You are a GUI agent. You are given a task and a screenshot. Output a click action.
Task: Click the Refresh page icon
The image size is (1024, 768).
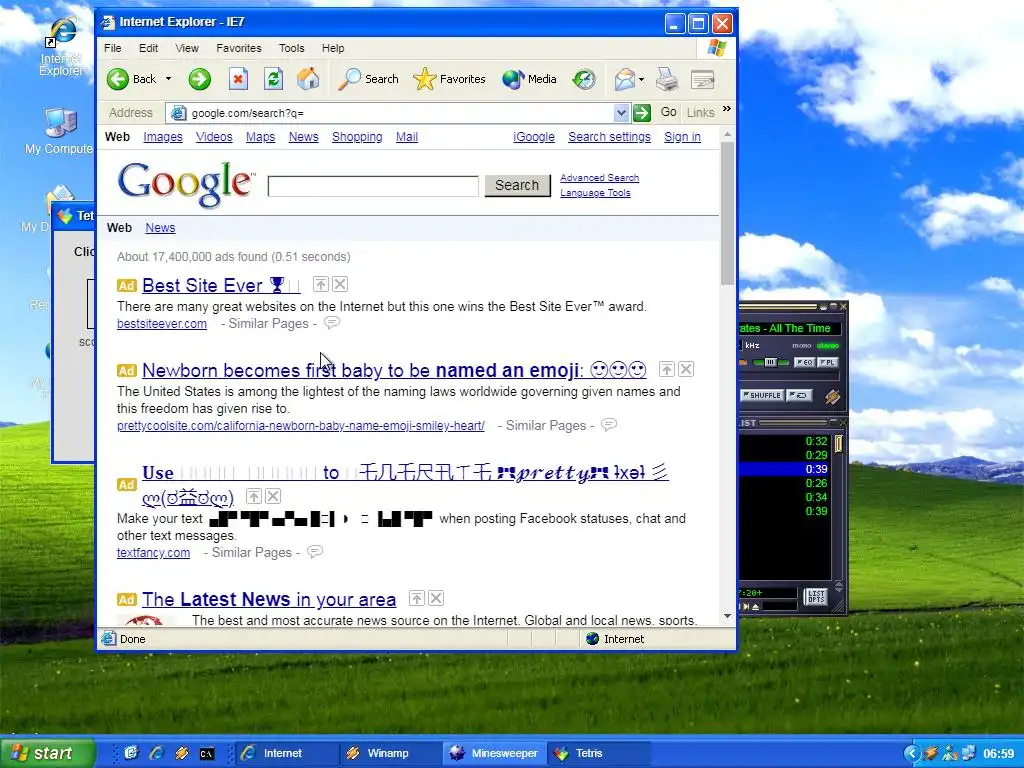(x=273, y=79)
